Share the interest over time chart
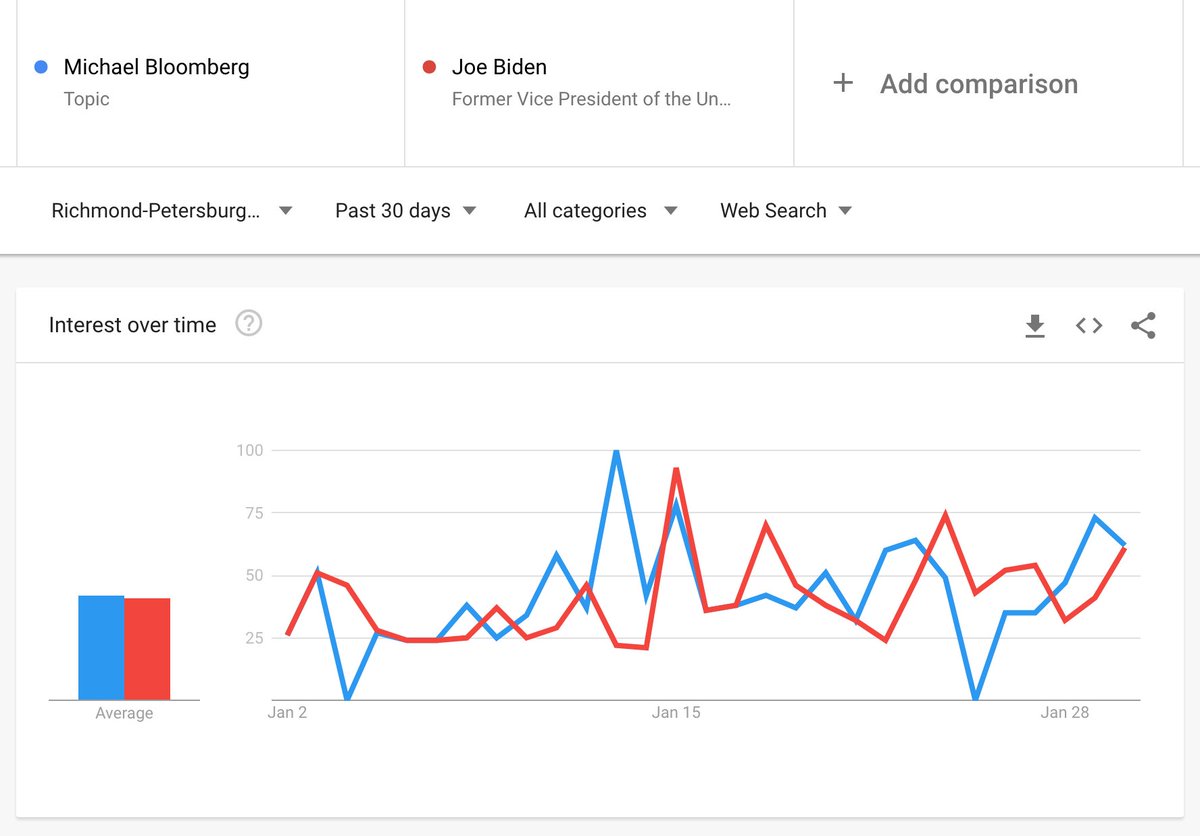The width and height of the screenshot is (1200, 836). pyautogui.click(x=1143, y=326)
